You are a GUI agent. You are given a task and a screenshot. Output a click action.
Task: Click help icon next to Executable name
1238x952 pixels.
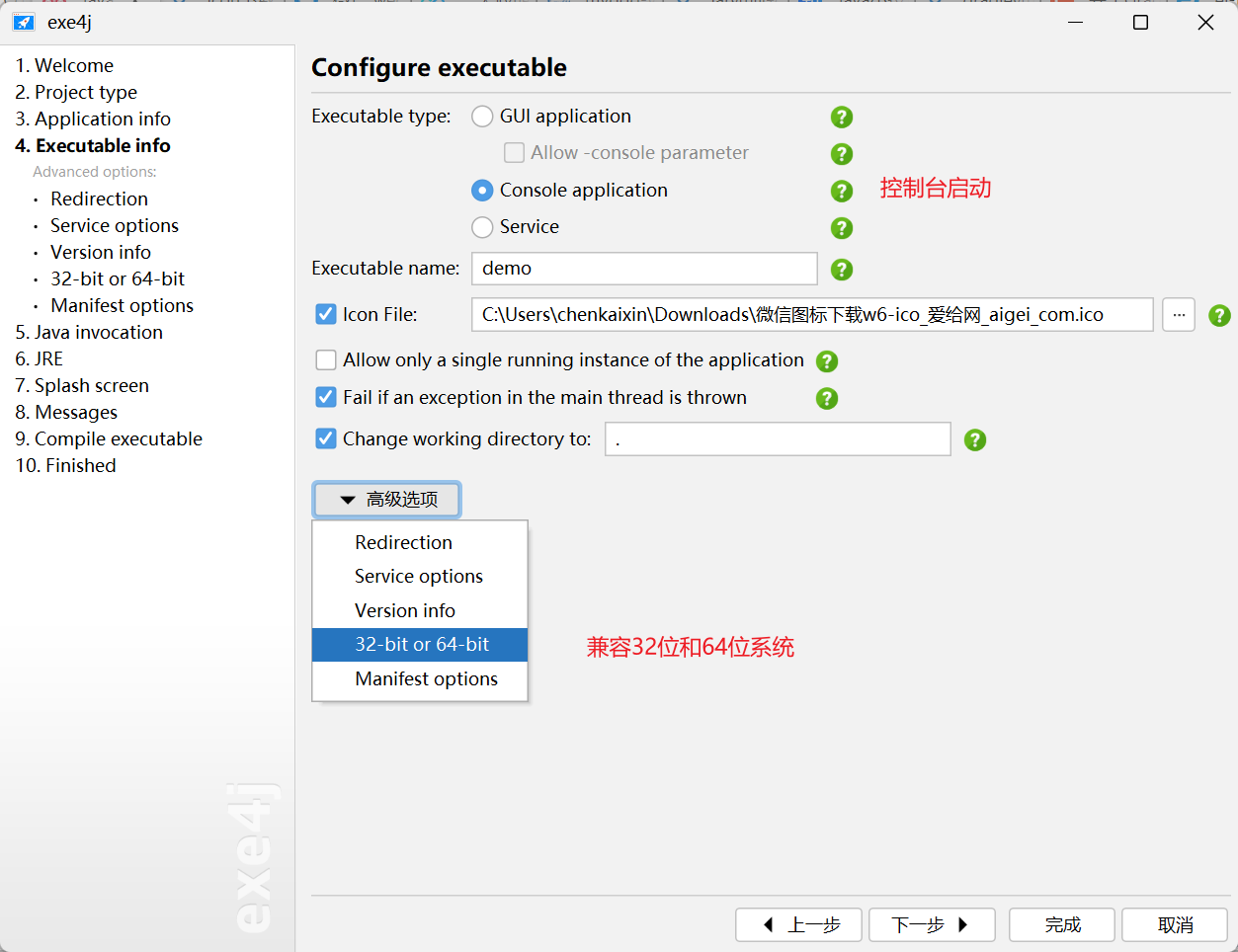pyautogui.click(x=842, y=270)
